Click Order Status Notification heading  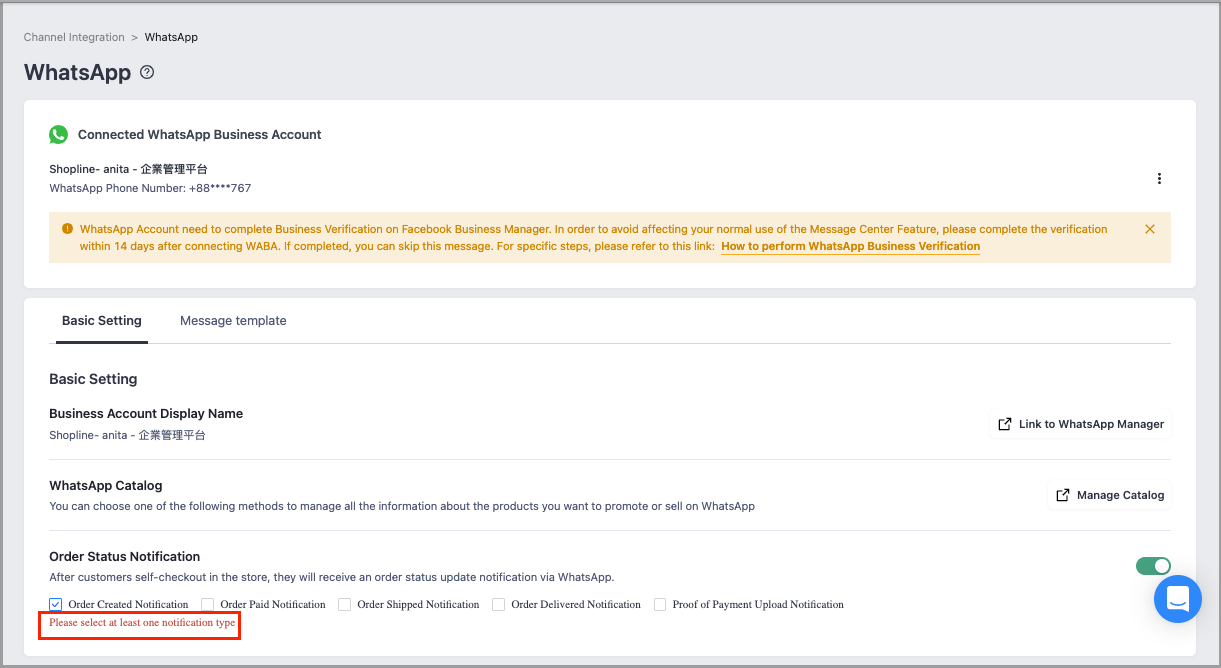(x=125, y=556)
